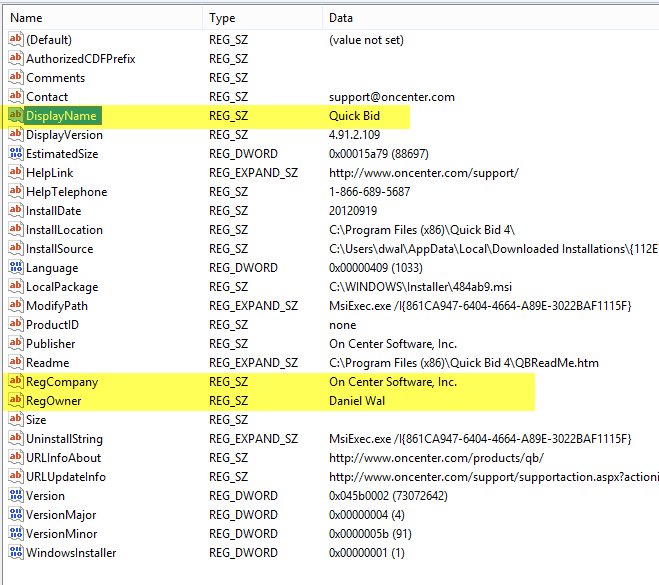This screenshot has height=585, width=659.
Task: Select the Comments value icon
Action: (16, 78)
